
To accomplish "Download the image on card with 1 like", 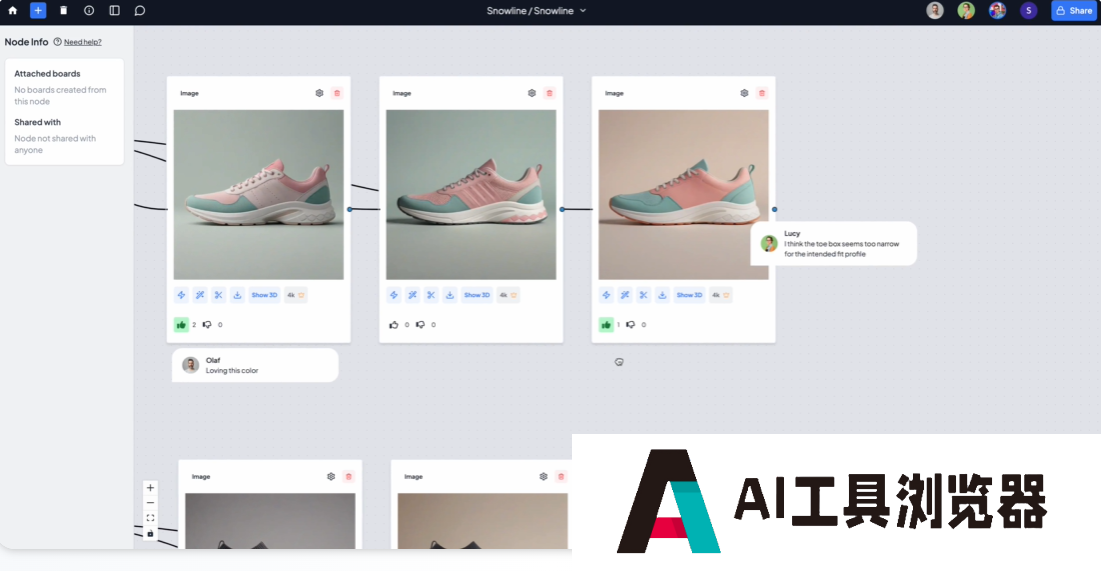I will (662, 295).
